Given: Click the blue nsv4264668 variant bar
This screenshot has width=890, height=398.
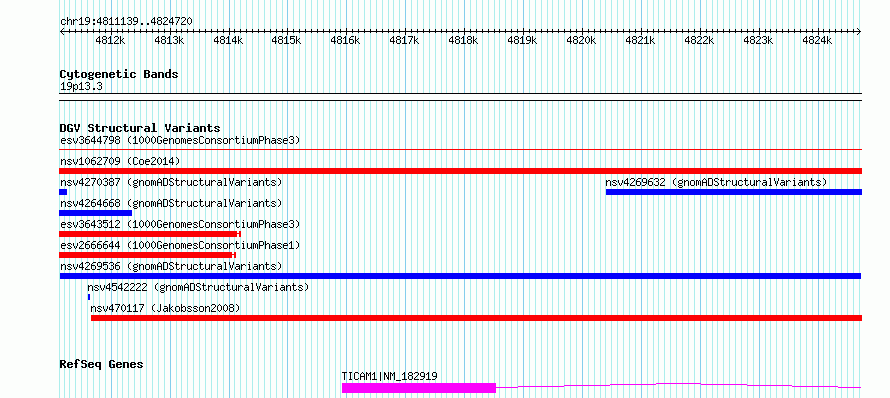Looking at the screenshot, I should pyautogui.click(x=95, y=213).
